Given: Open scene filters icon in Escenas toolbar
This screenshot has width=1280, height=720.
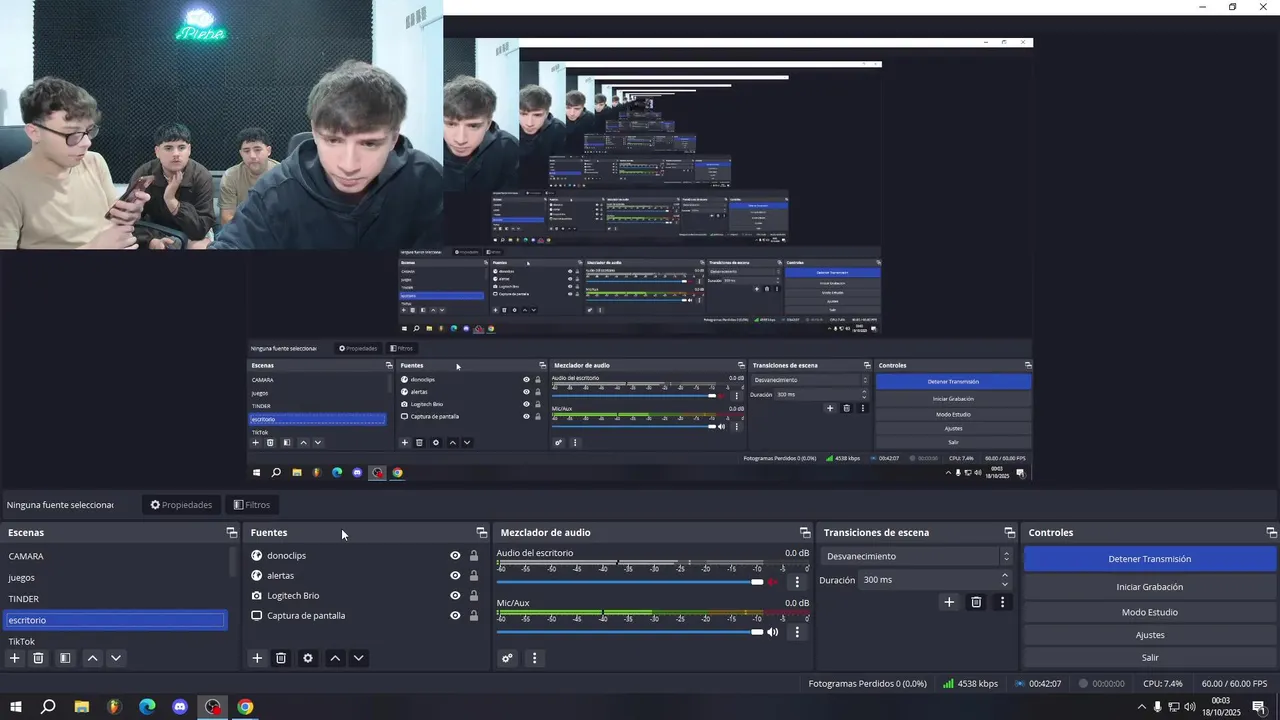Looking at the screenshot, I should 65,658.
